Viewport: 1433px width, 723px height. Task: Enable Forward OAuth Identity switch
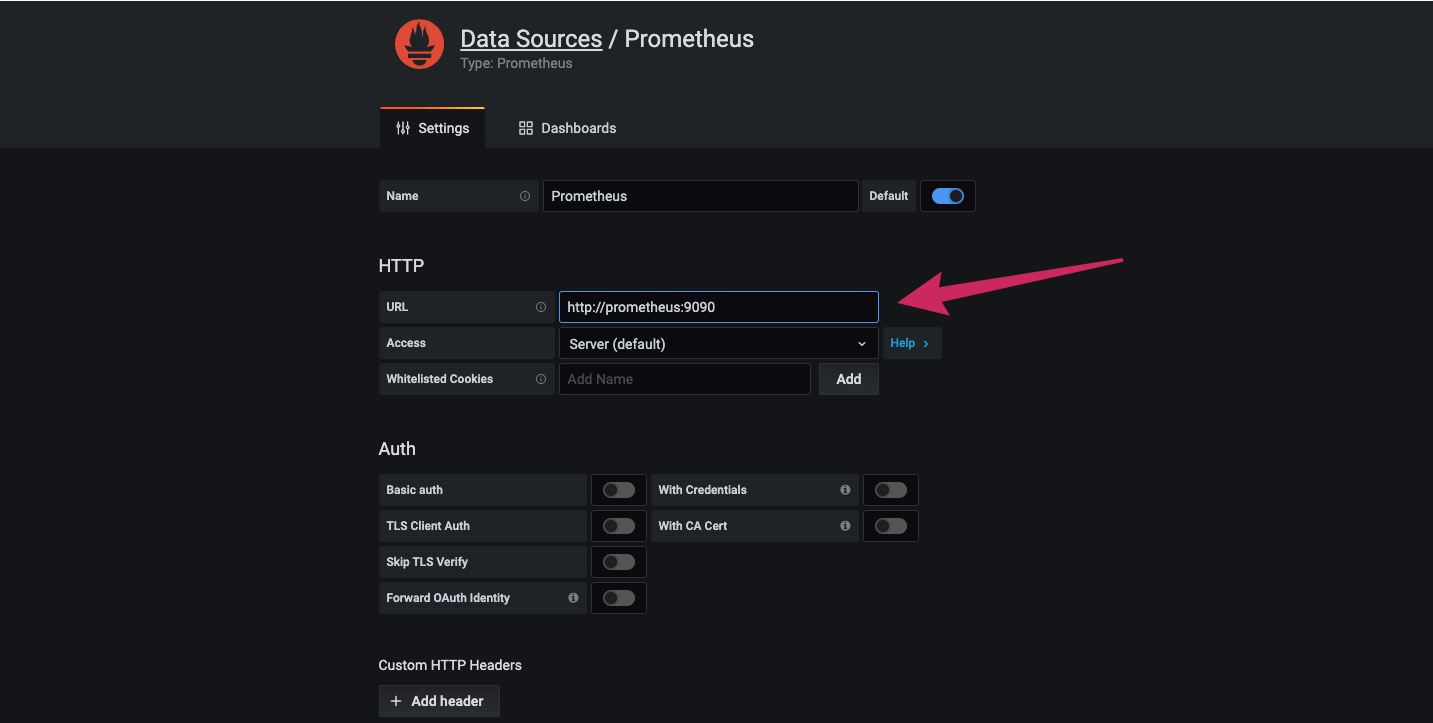click(619, 598)
